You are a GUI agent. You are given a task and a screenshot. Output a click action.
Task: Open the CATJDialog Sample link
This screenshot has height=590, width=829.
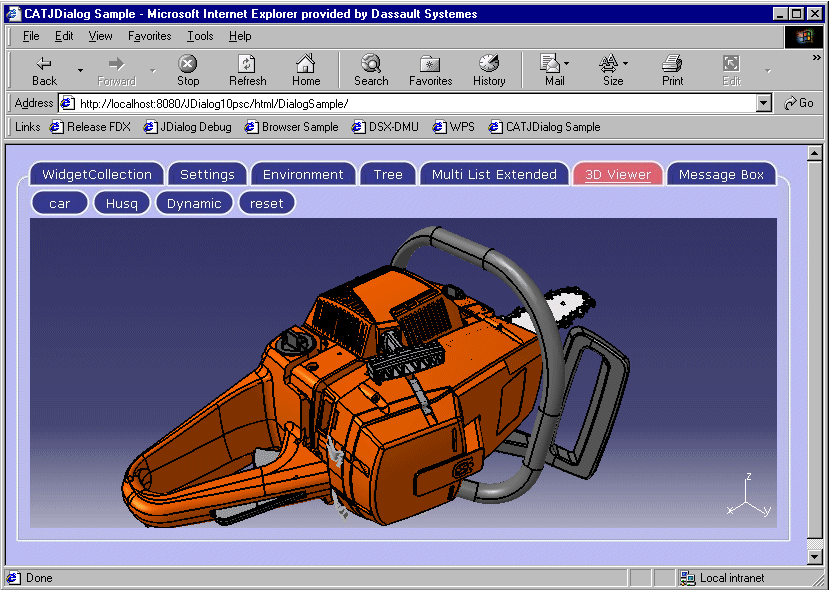pyautogui.click(x=545, y=127)
